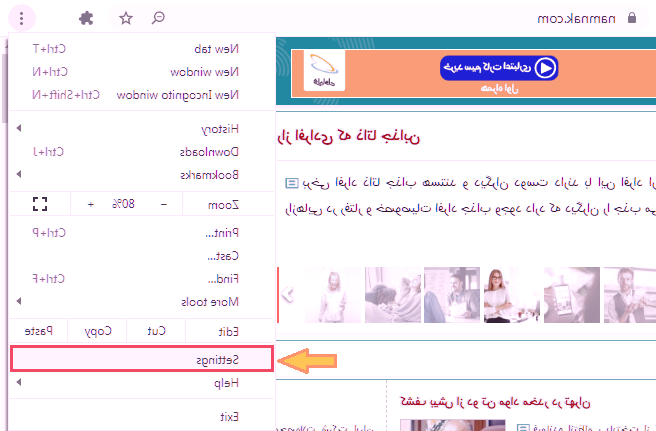Choose Exit from the menu
Viewport: 656px width, 431px height.
coord(141,416)
